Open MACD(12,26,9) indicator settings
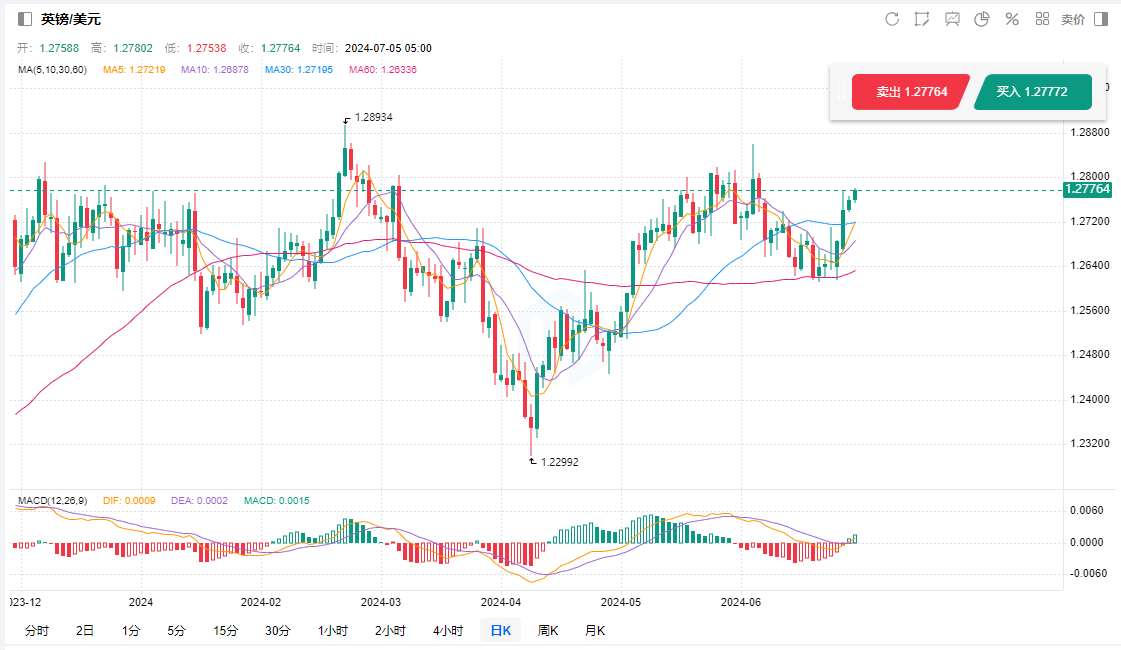1121x650 pixels. coord(52,500)
